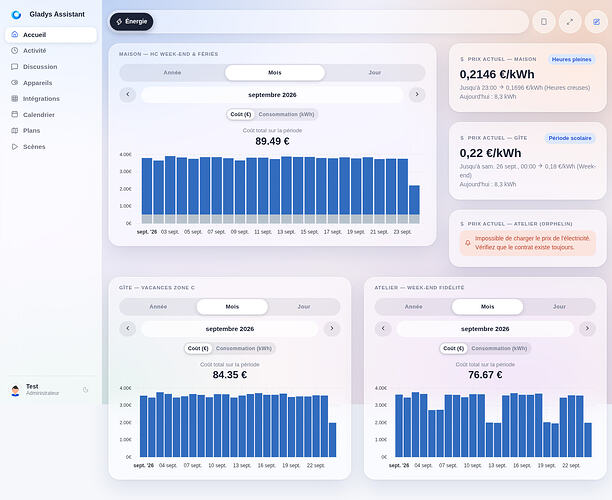This screenshot has height=500, width=612.
Task: Toggle Coût (€) in the Gîte card
Action: tap(198, 348)
